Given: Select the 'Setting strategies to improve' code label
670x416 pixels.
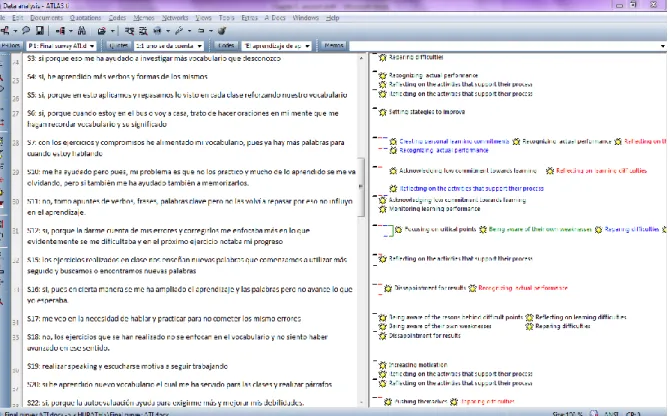Looking at the screenshot, I should click(x=426, y=112).
